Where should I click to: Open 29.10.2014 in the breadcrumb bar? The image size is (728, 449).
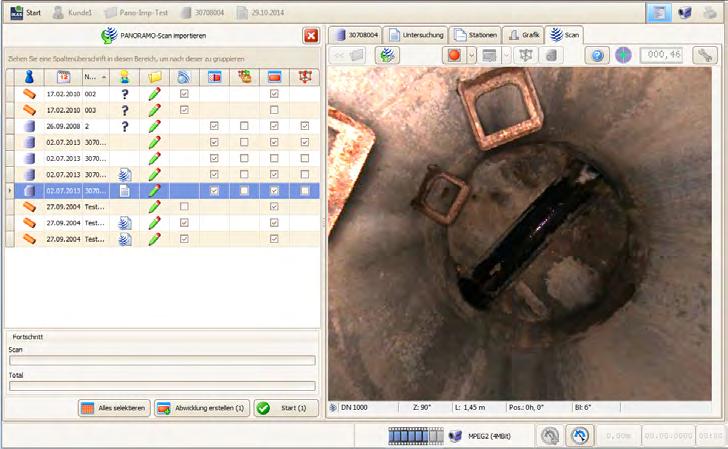(260, 13)
